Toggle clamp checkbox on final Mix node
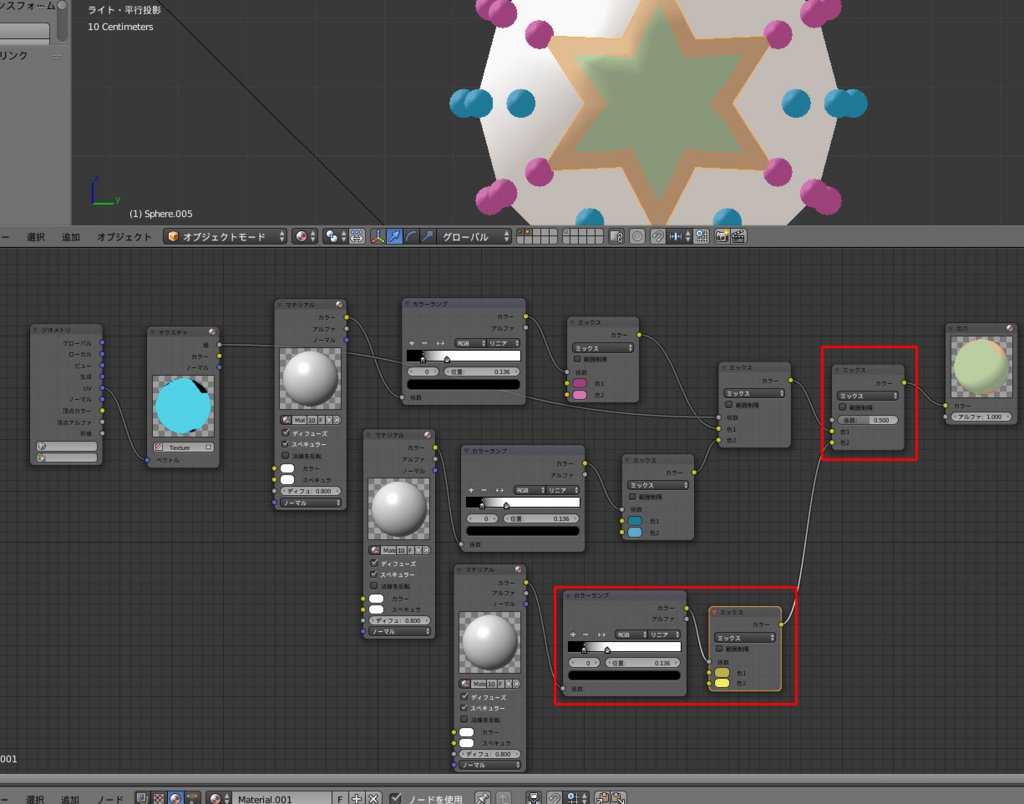1024x804 pixels. [x=842, y=407]
